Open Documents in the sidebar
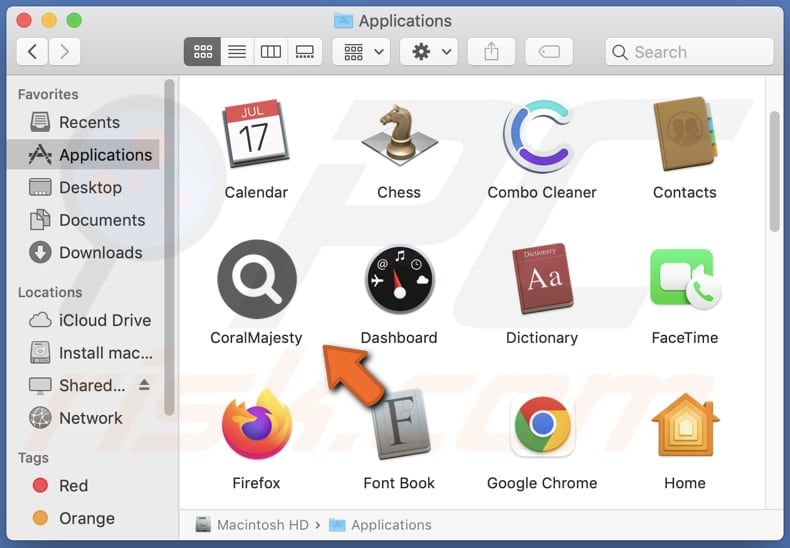The height and width of the screenshot is (548, 790). click(84, 220)
